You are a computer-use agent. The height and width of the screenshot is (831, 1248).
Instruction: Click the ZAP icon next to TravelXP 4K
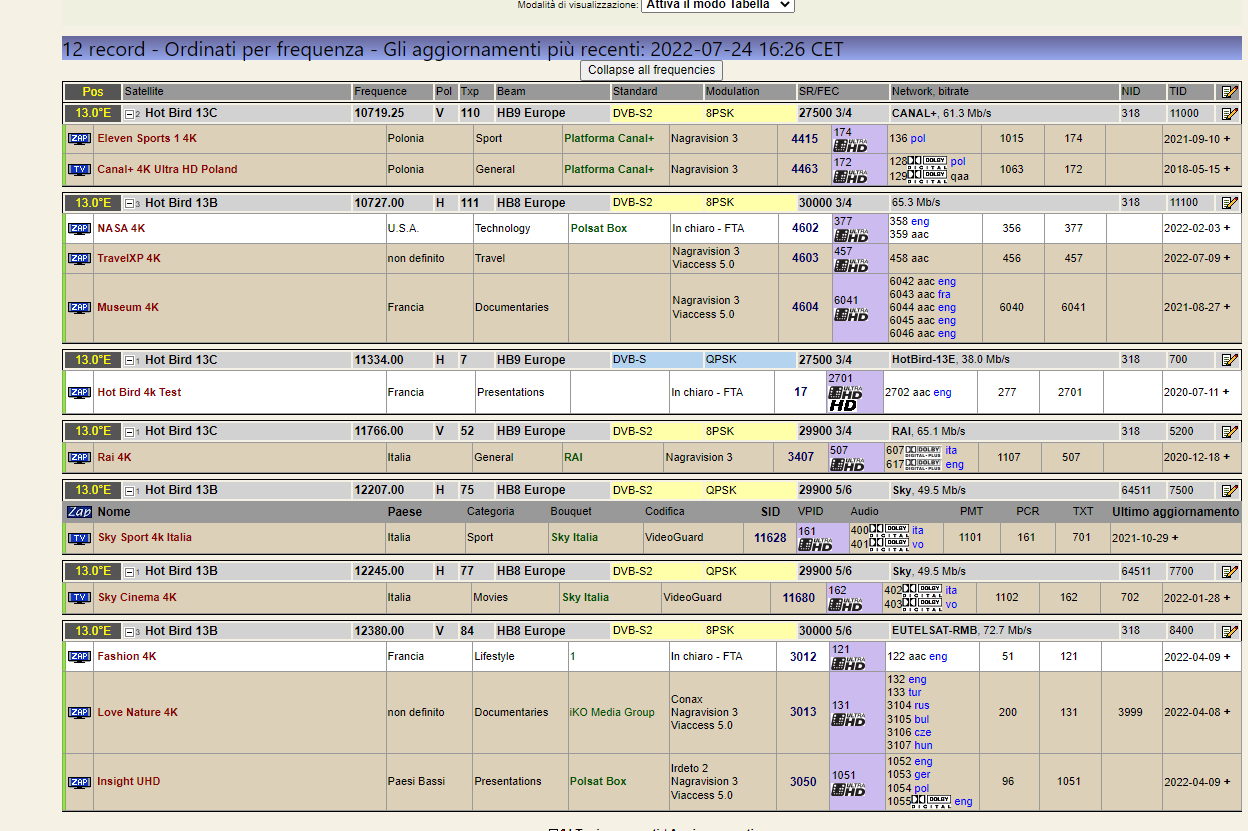pyautogui.click(x=79, y=258)
